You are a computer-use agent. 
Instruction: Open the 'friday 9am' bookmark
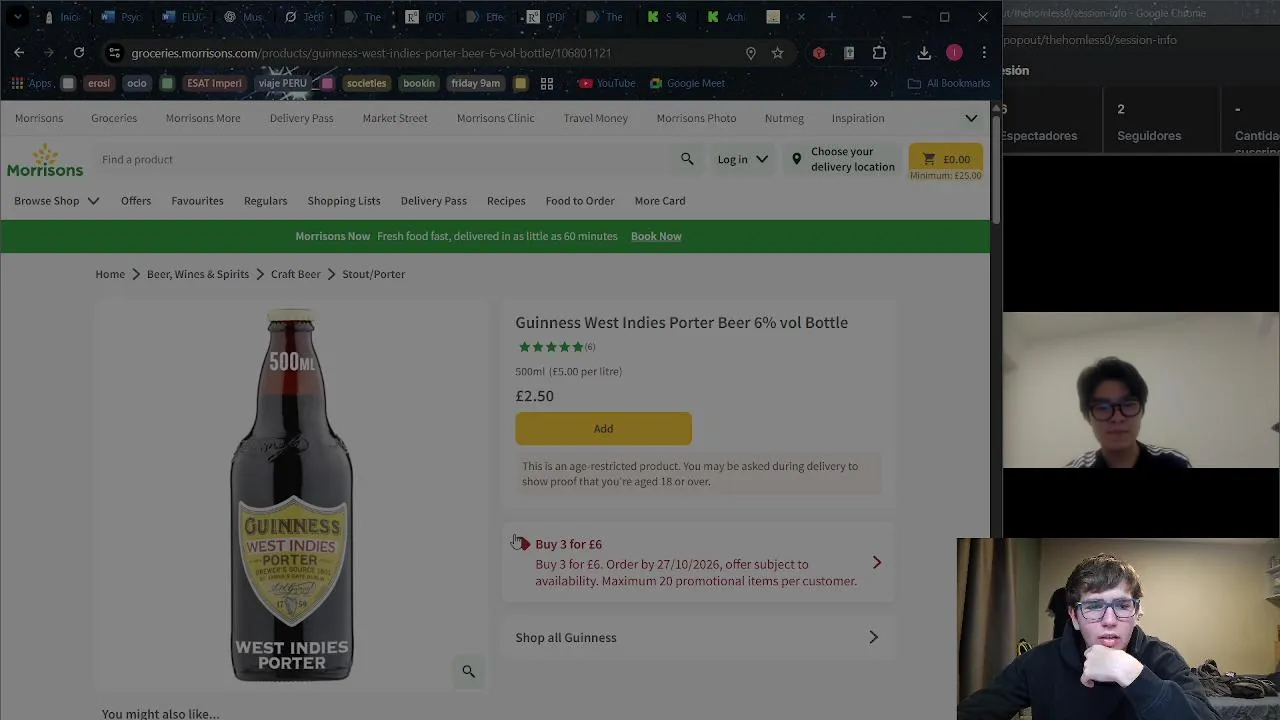(x=475, y=83)
